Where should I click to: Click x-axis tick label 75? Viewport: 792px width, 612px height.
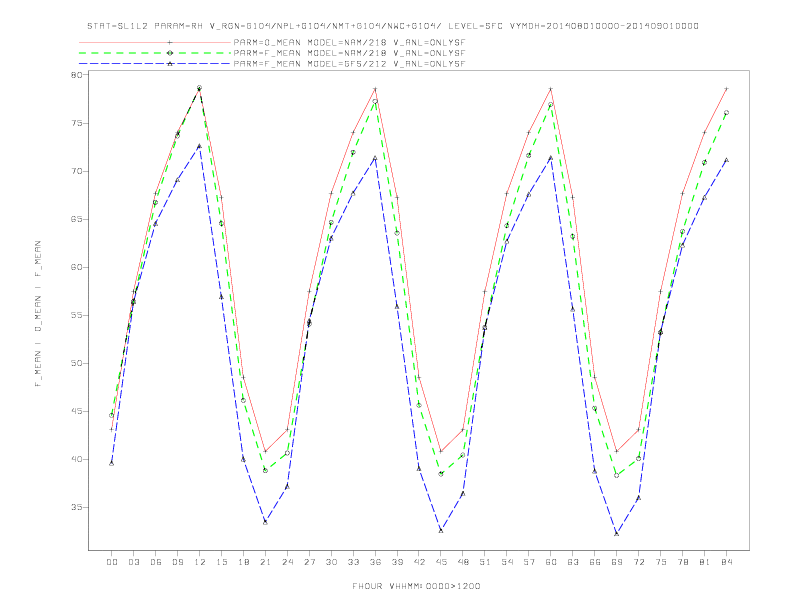coord(661,562)
